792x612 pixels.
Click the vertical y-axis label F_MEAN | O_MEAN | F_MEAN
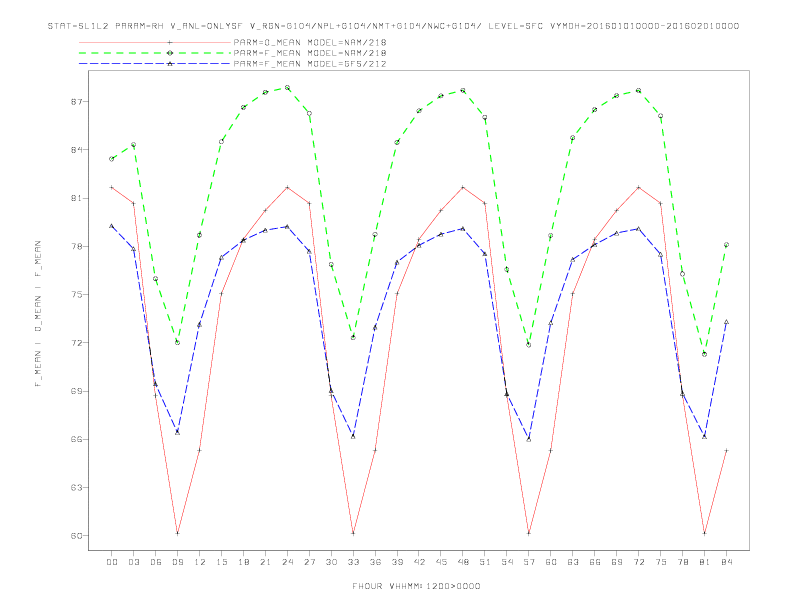coord(38,314)
